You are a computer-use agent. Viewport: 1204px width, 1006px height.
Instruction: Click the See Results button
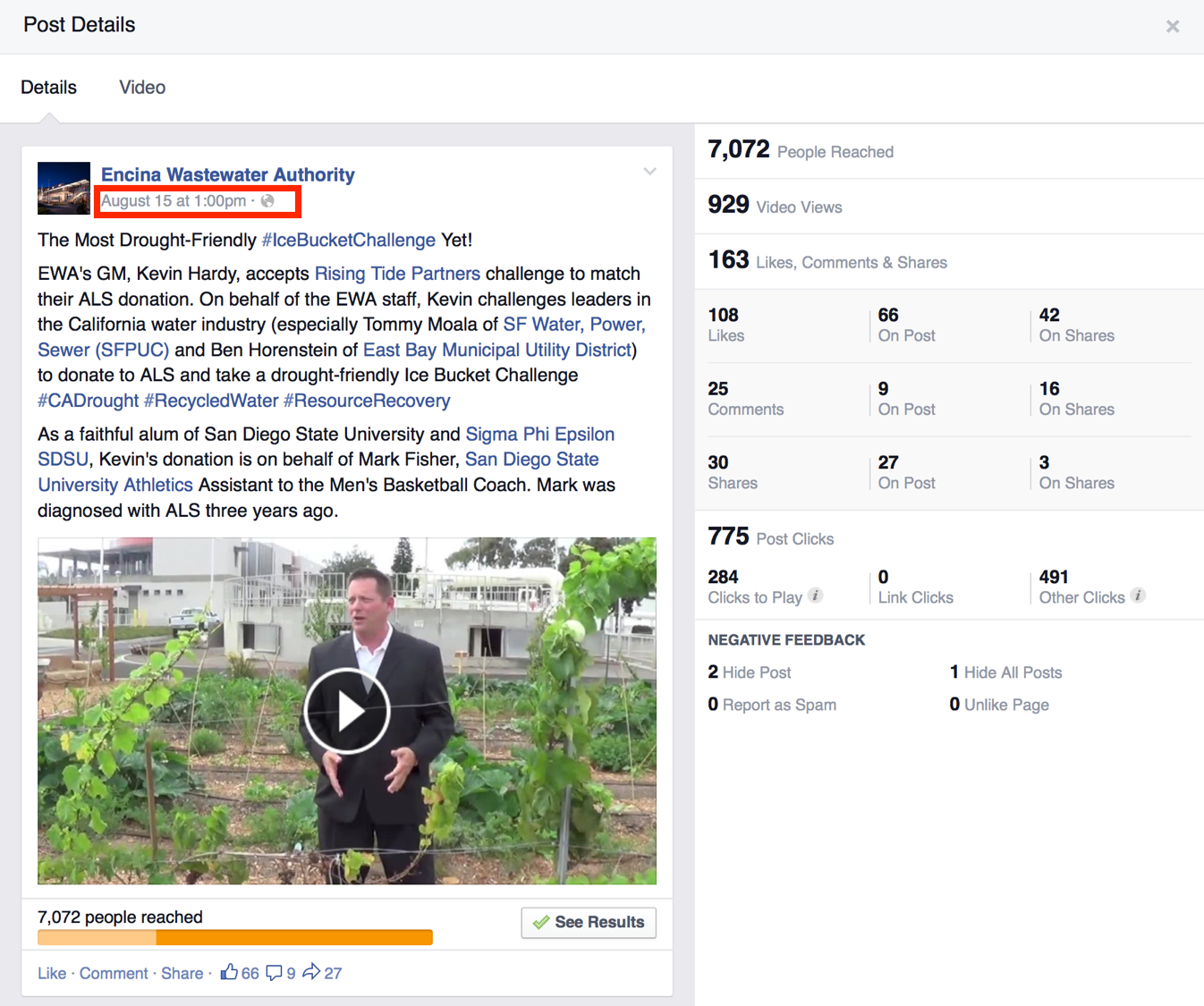pyautogui.click(x=589, y=922)
